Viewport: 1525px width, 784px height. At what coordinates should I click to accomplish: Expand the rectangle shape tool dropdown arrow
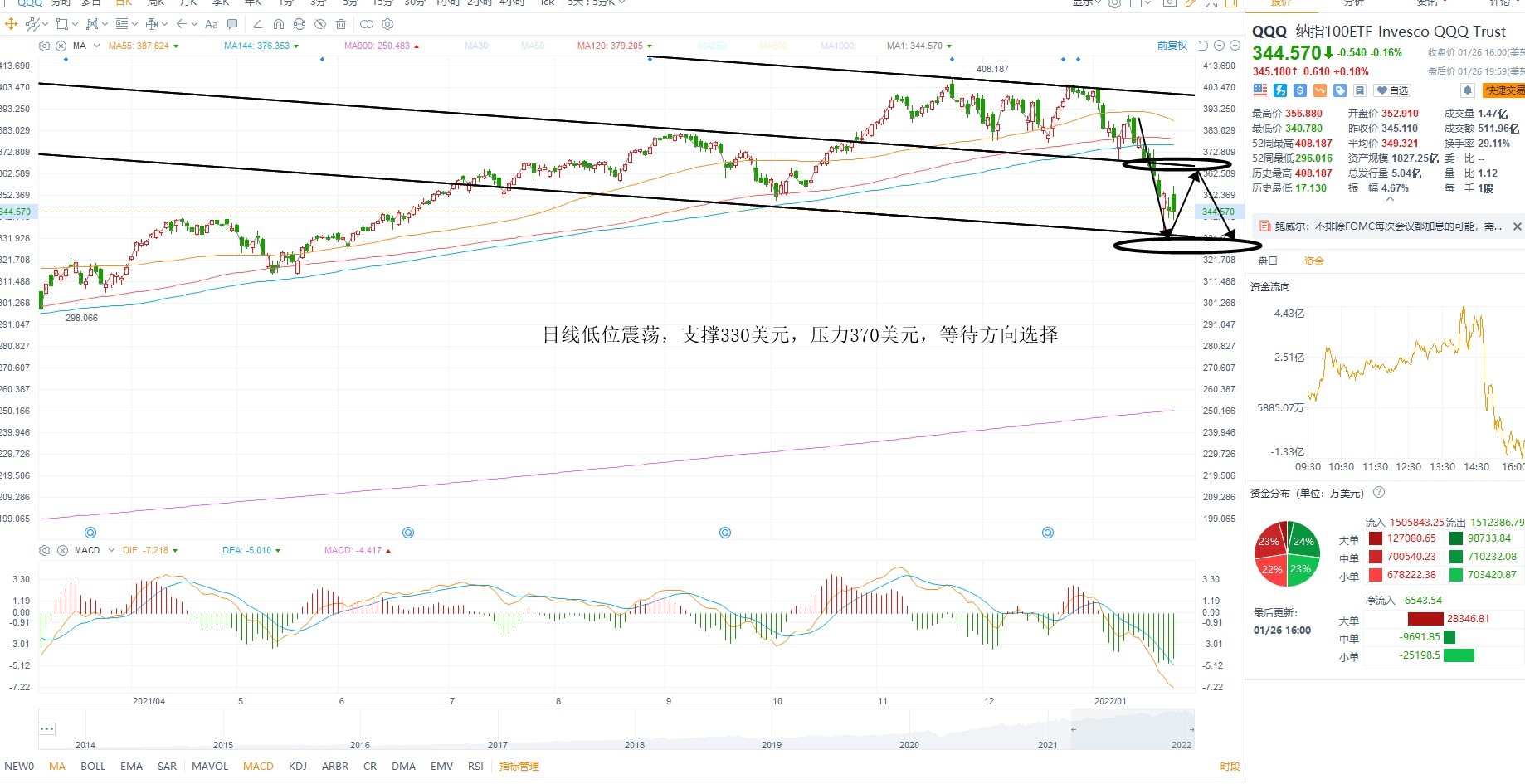click(75, 24)
